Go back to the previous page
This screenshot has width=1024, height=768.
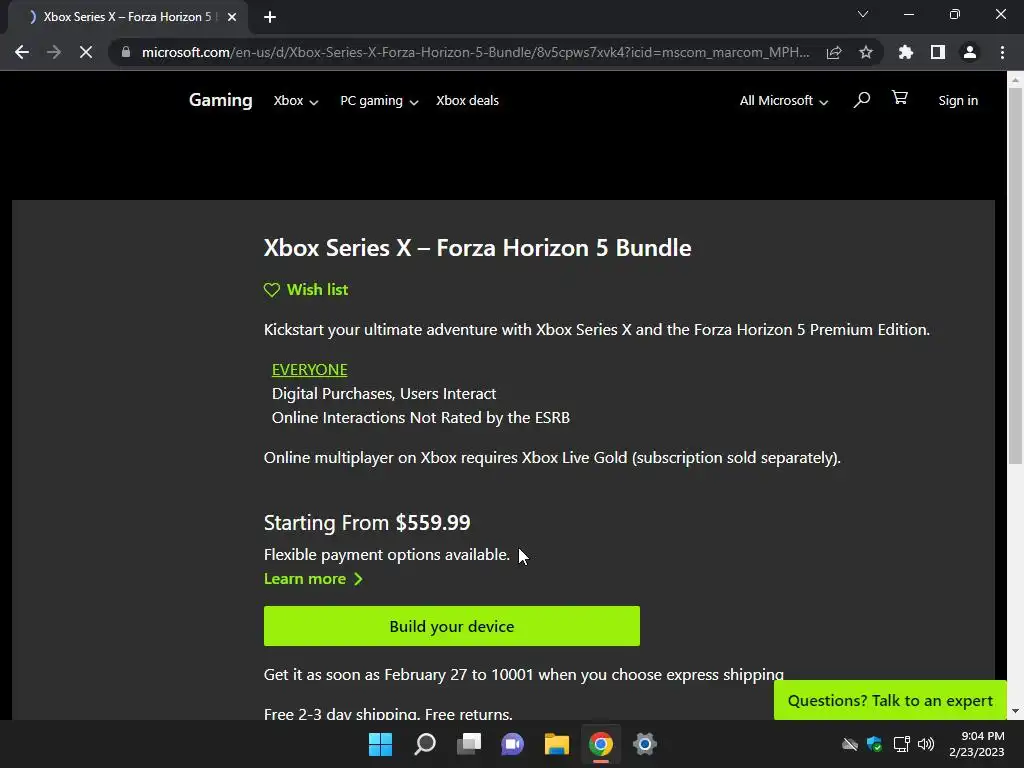tap(22, 52)
